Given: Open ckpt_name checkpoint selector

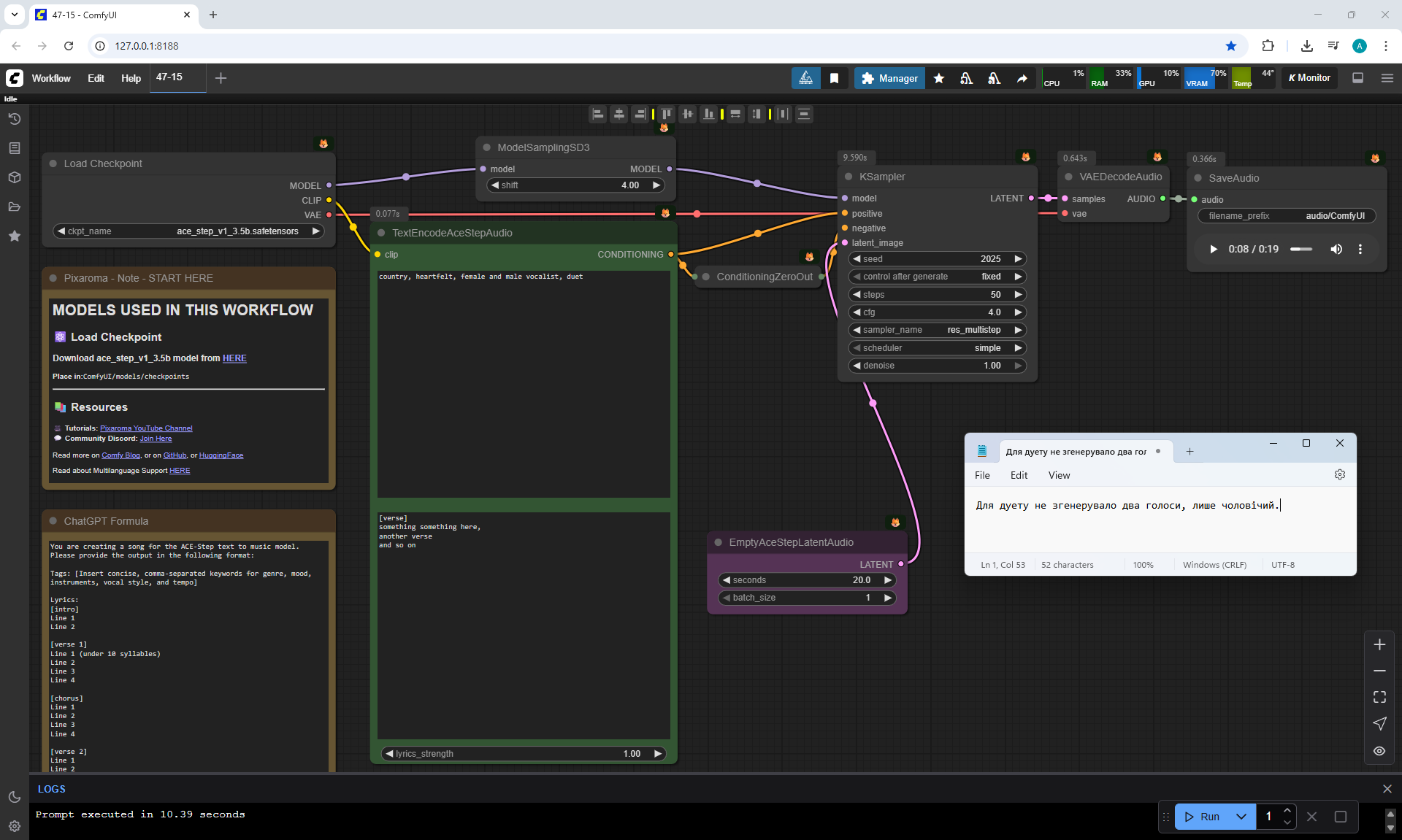Looking at the screenshot, I should tap(190, 231).
